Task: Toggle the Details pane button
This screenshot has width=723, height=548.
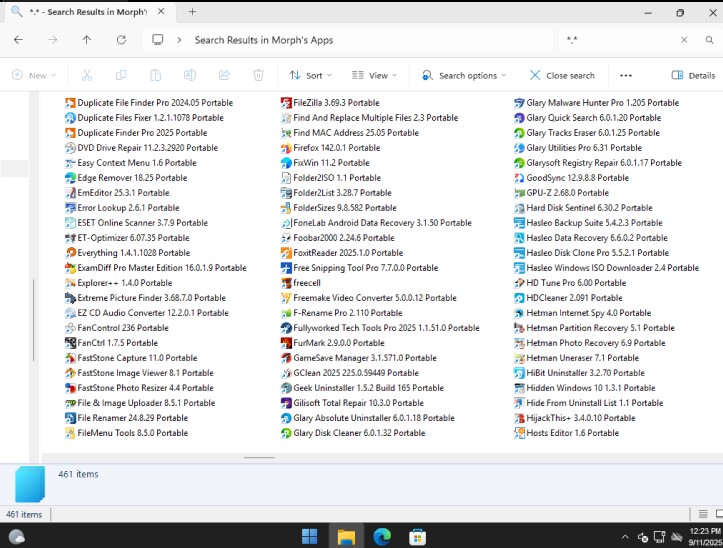Action: [693, 75]
